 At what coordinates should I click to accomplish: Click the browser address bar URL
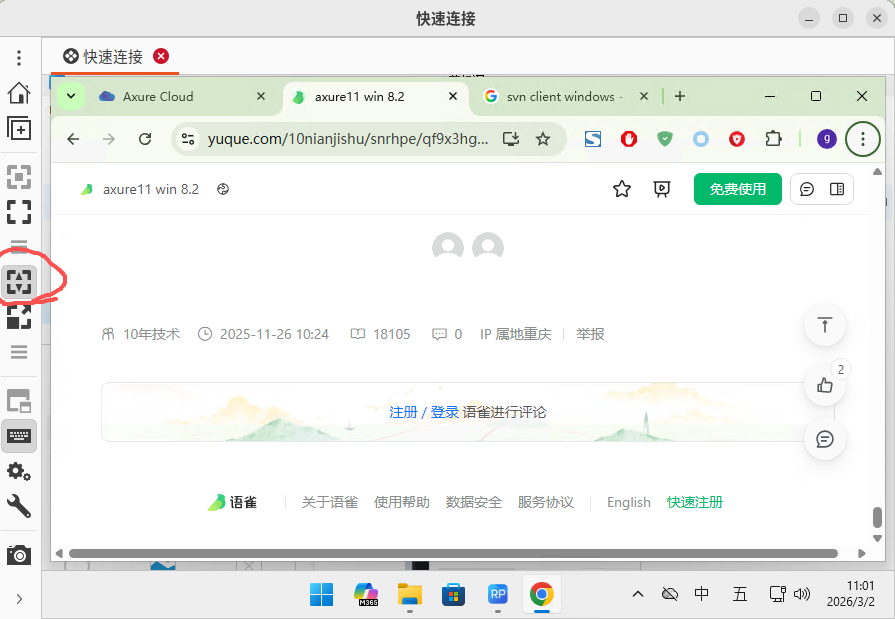(x=348, y=139)
